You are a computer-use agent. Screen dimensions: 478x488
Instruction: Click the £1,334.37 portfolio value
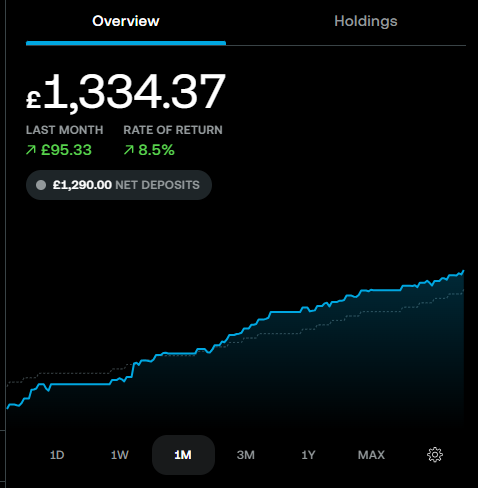click(x=126, y=92)
